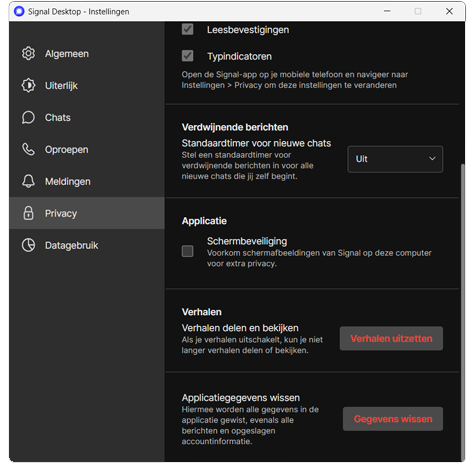Image resolution: width=475 pixels, height=463 pixels.
Task: Toggle the Leesbevestigingen checkbox
Action: 188,29
